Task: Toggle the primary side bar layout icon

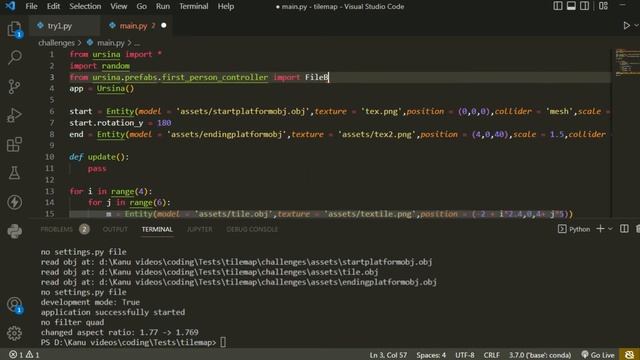Action: tap(558, 6)
